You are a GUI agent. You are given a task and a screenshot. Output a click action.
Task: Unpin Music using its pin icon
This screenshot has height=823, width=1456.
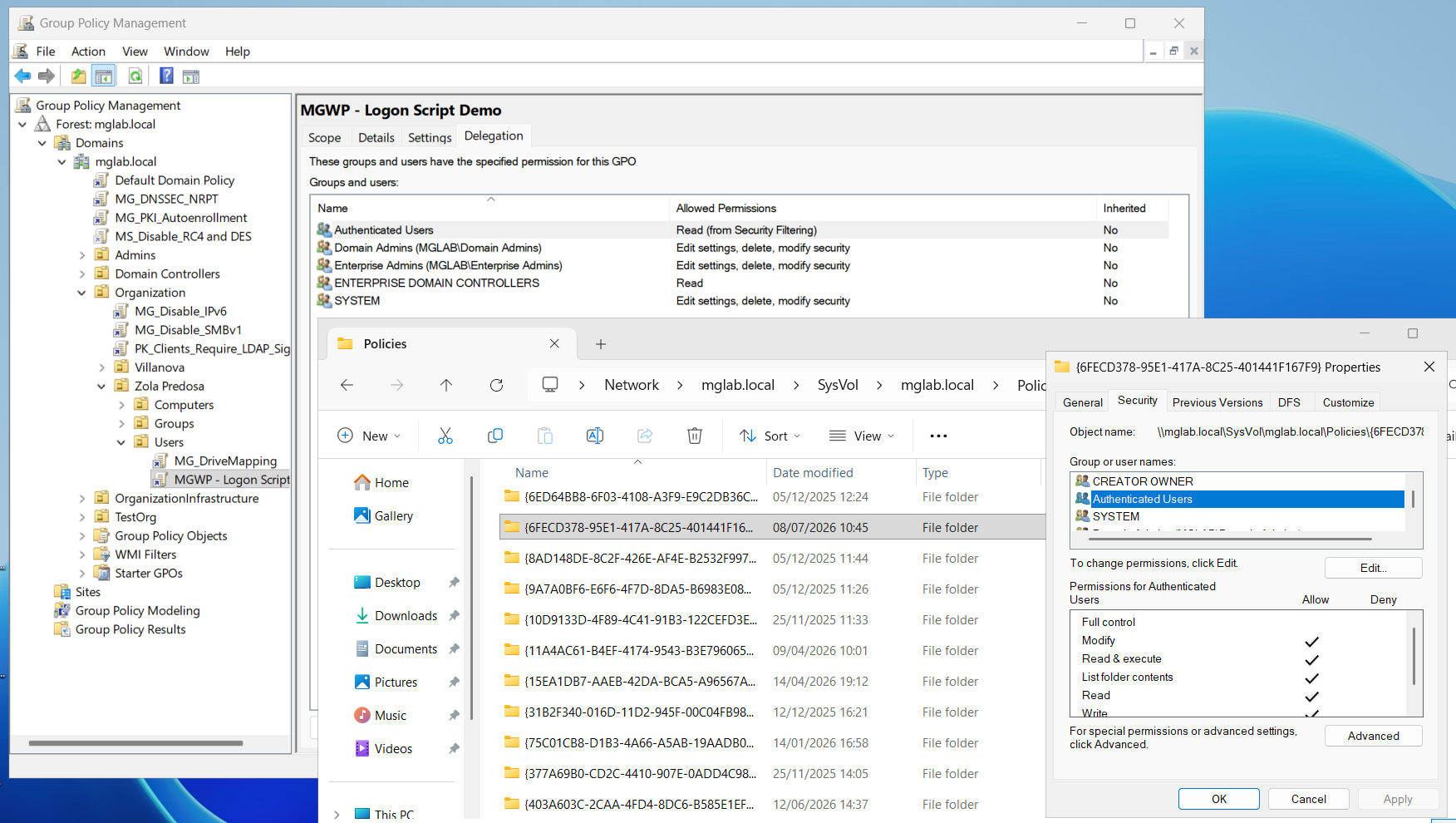point(454,716)
